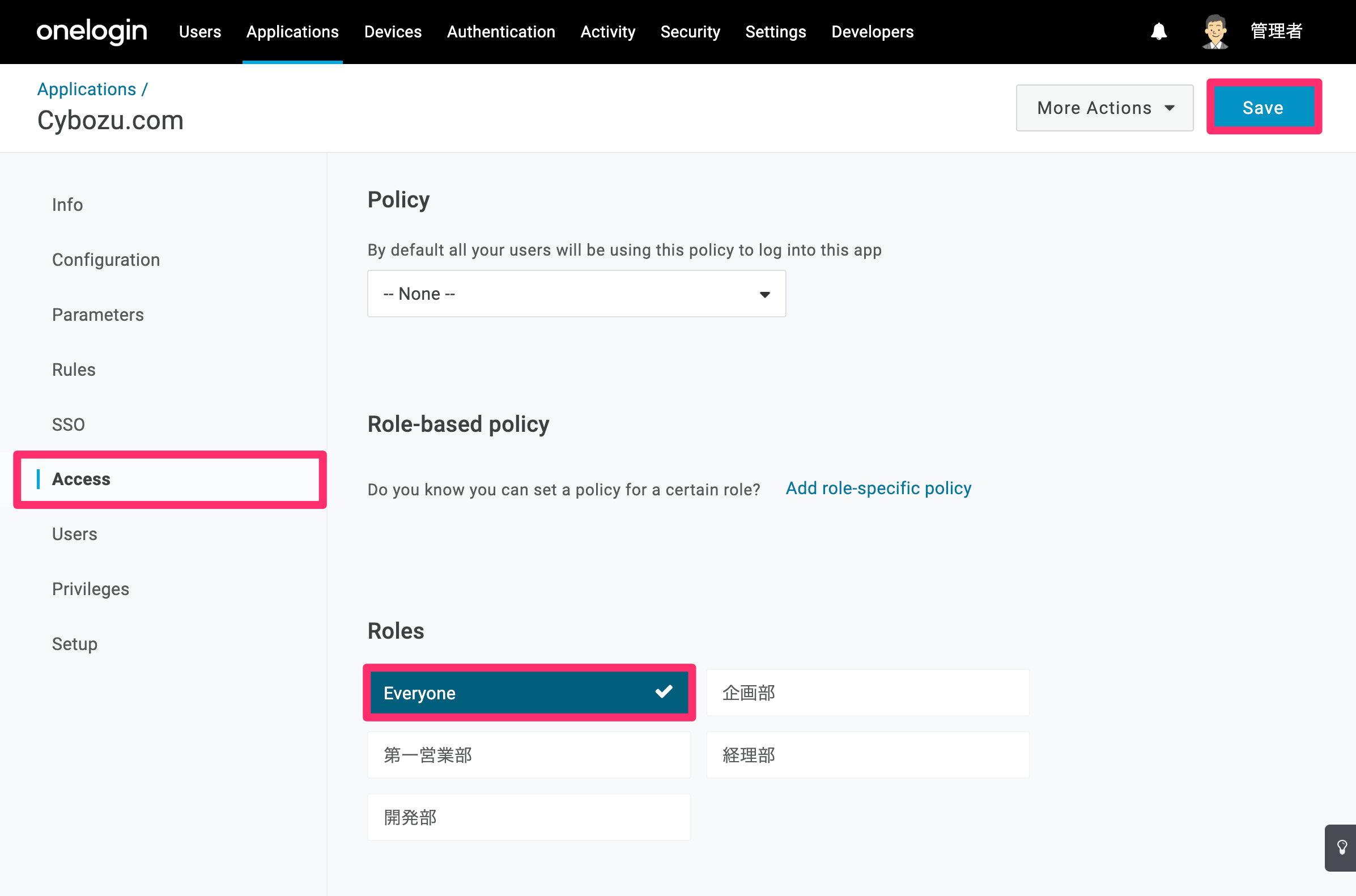Open the Users top menu
Viewport: 1356px width, 896px height.
[x=200, y=32]
